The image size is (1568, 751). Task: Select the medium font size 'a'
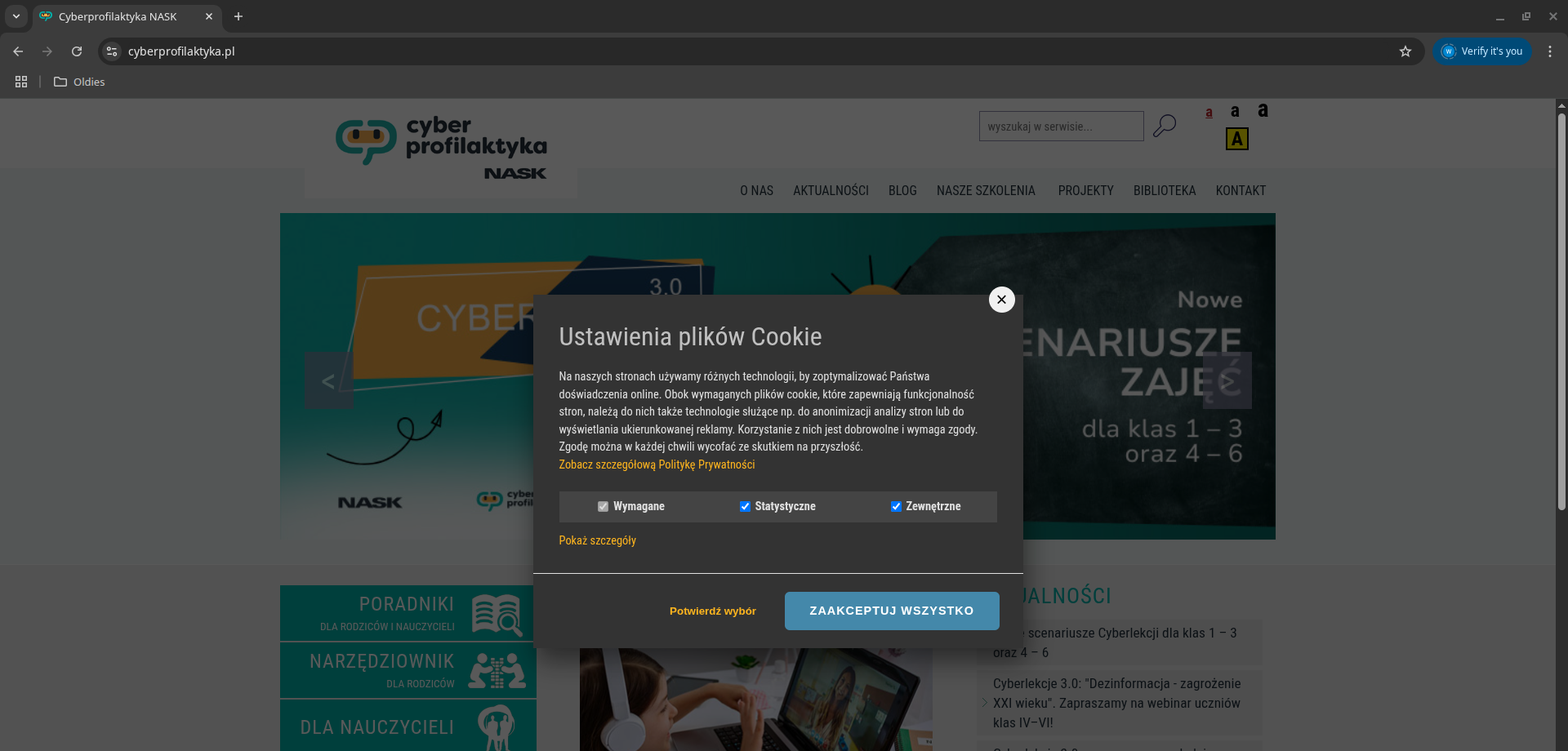coord(1235,111)
